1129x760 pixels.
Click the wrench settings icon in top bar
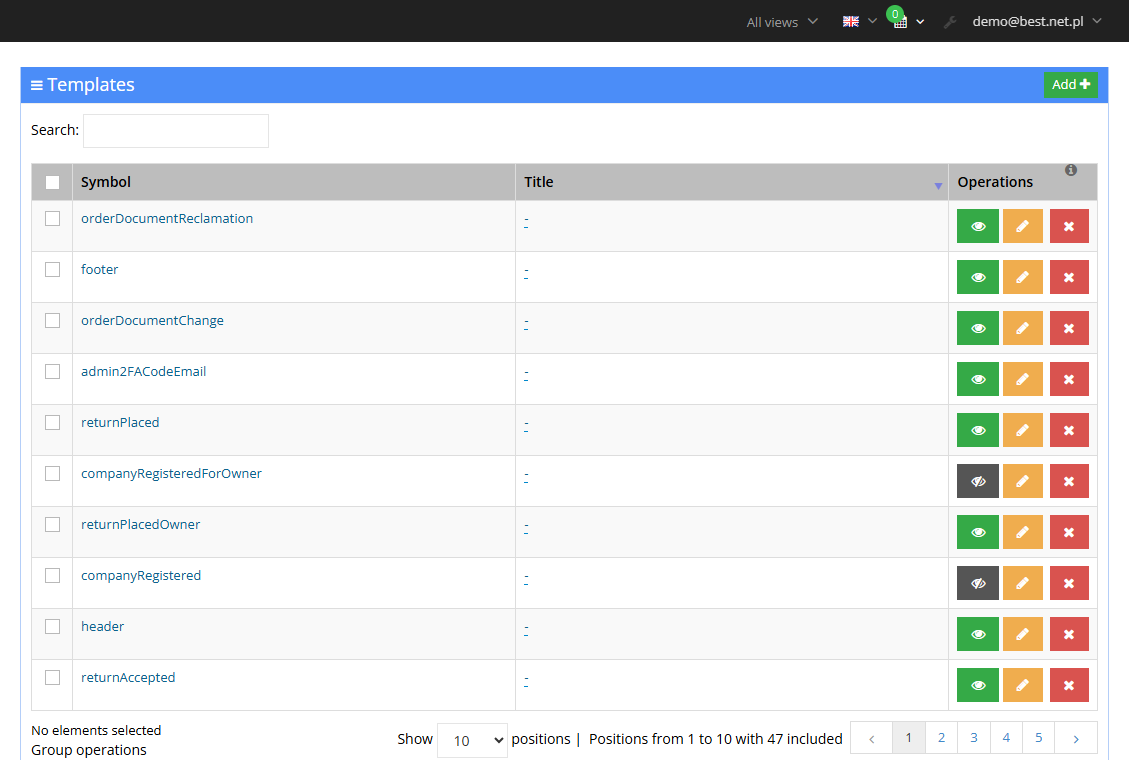(950, 22)
